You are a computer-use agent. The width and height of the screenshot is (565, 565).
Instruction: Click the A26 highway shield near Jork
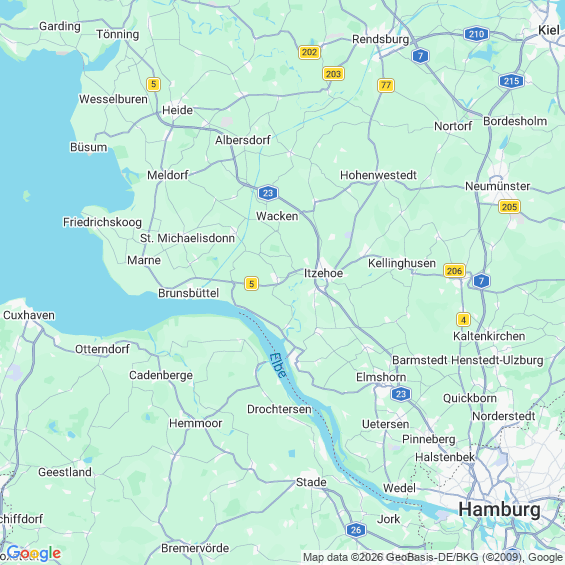point(356,530)
